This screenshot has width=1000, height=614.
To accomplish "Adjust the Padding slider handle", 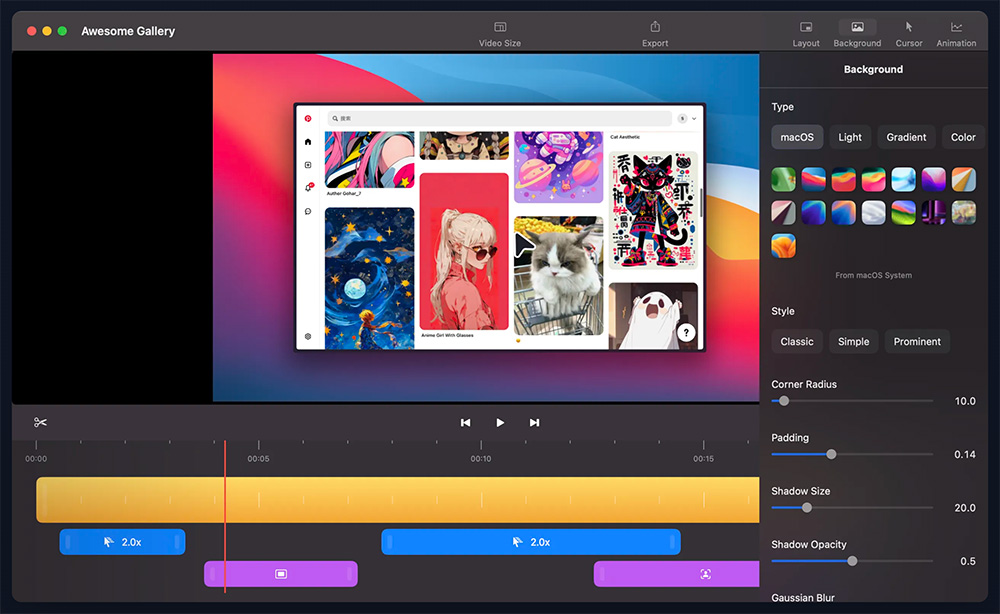I will (831, 455).
